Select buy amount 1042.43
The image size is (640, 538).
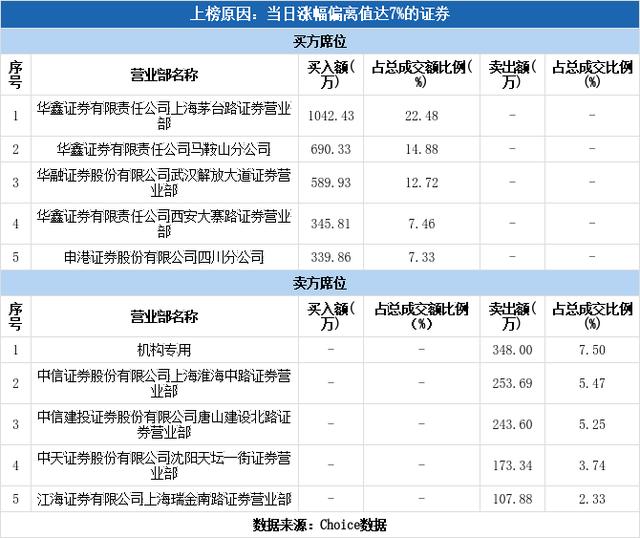click(x=331, y=116)
